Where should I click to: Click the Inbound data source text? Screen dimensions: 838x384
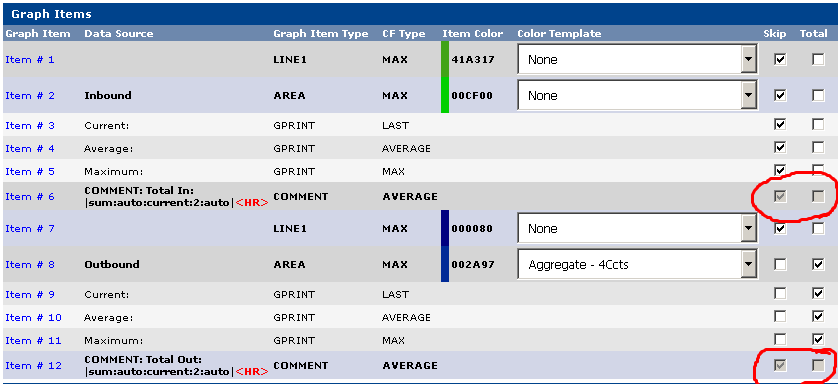click(107, 96)
